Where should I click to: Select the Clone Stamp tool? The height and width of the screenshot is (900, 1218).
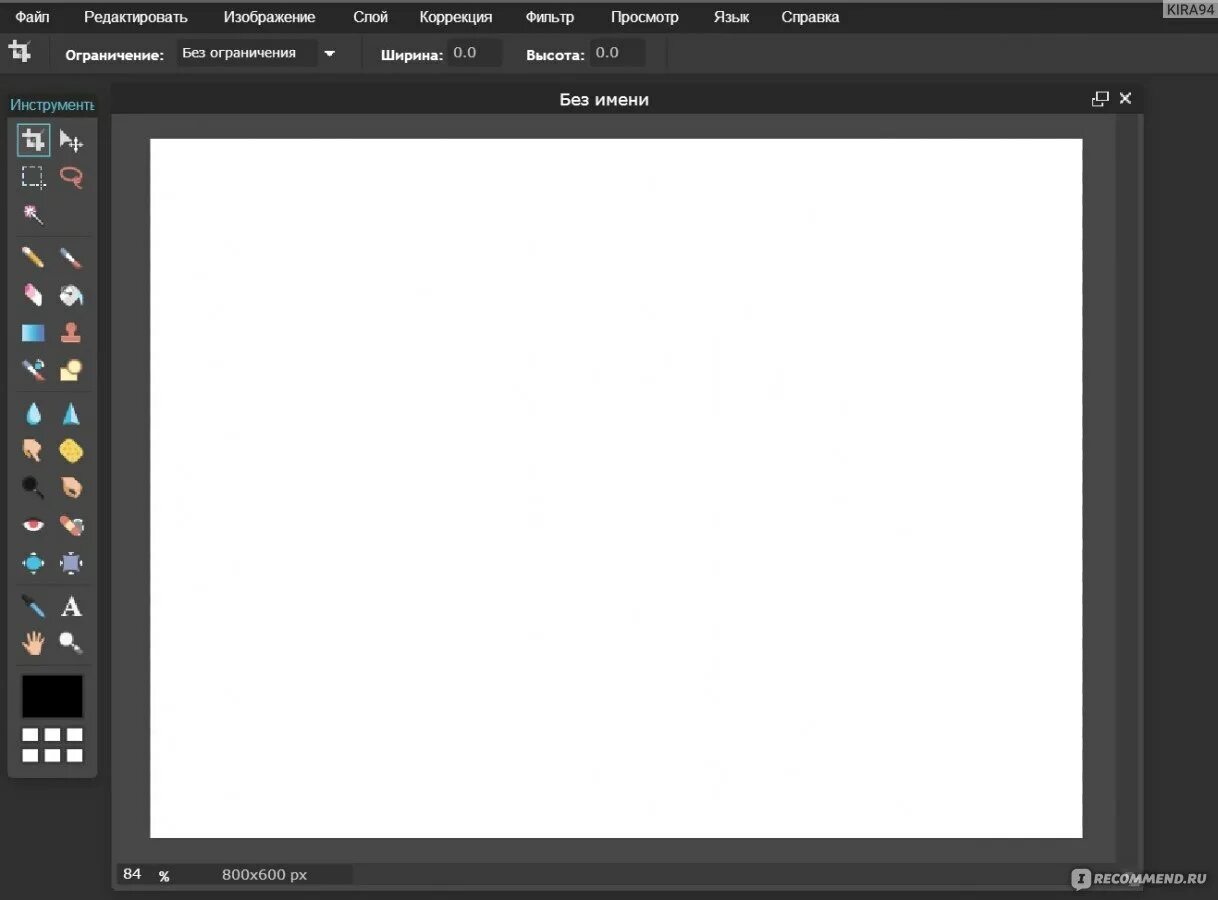coord(71,332)
